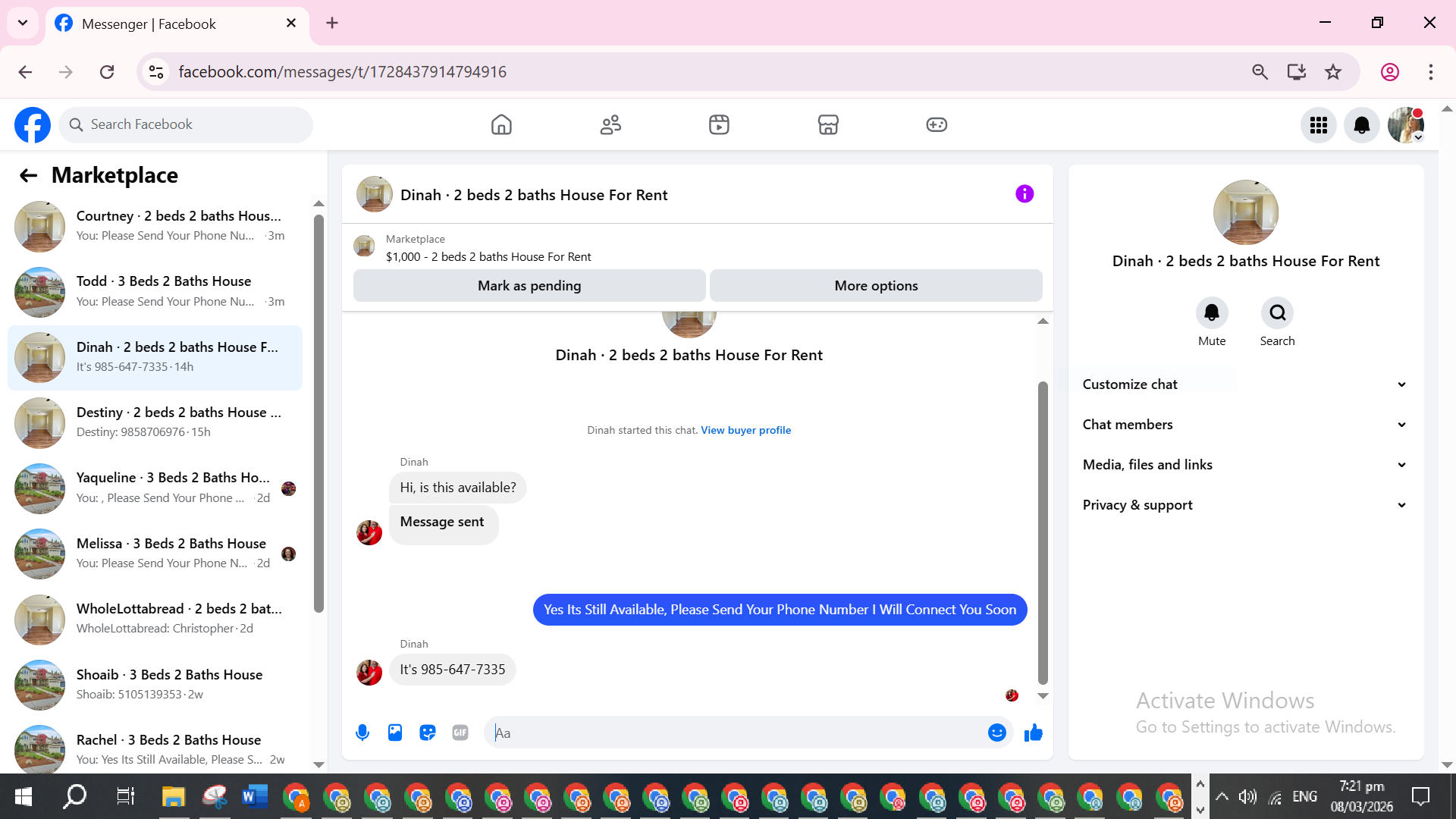1456x819 pixels.
Task: Click the Mark as pending button
Action: [x=529, y=286]
